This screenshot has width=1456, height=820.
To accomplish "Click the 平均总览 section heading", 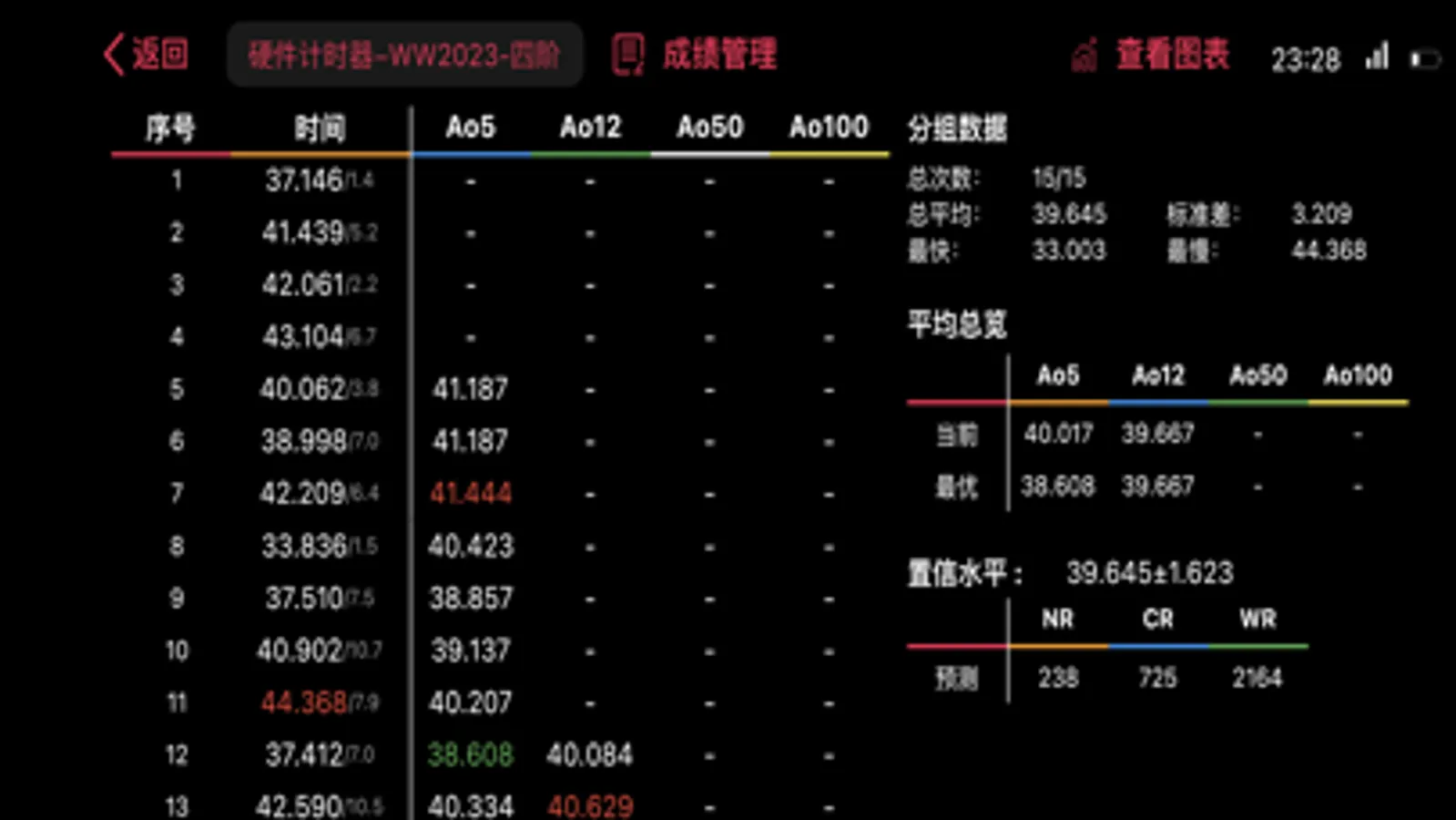I will tap(957, 323).
